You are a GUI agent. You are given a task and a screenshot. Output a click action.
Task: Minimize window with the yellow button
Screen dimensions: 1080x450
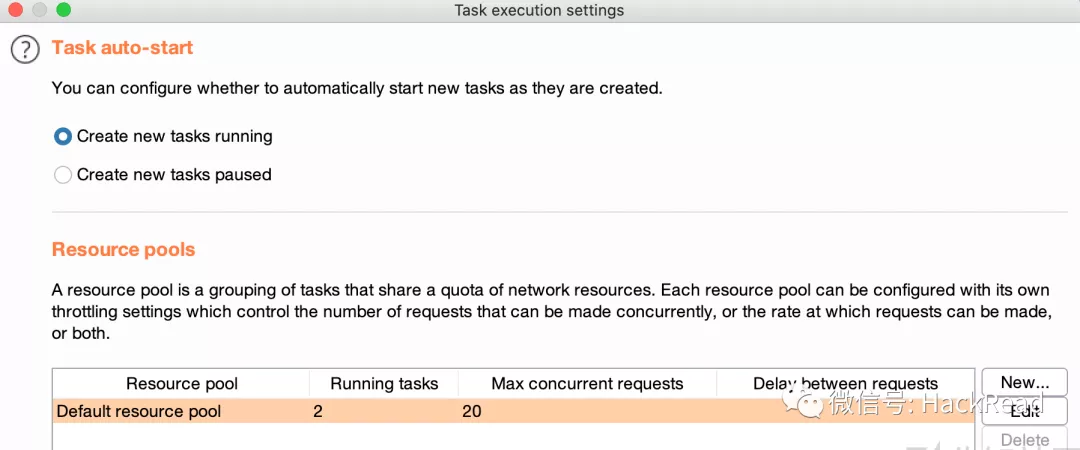pyautogui.click(x=39, y=10)
